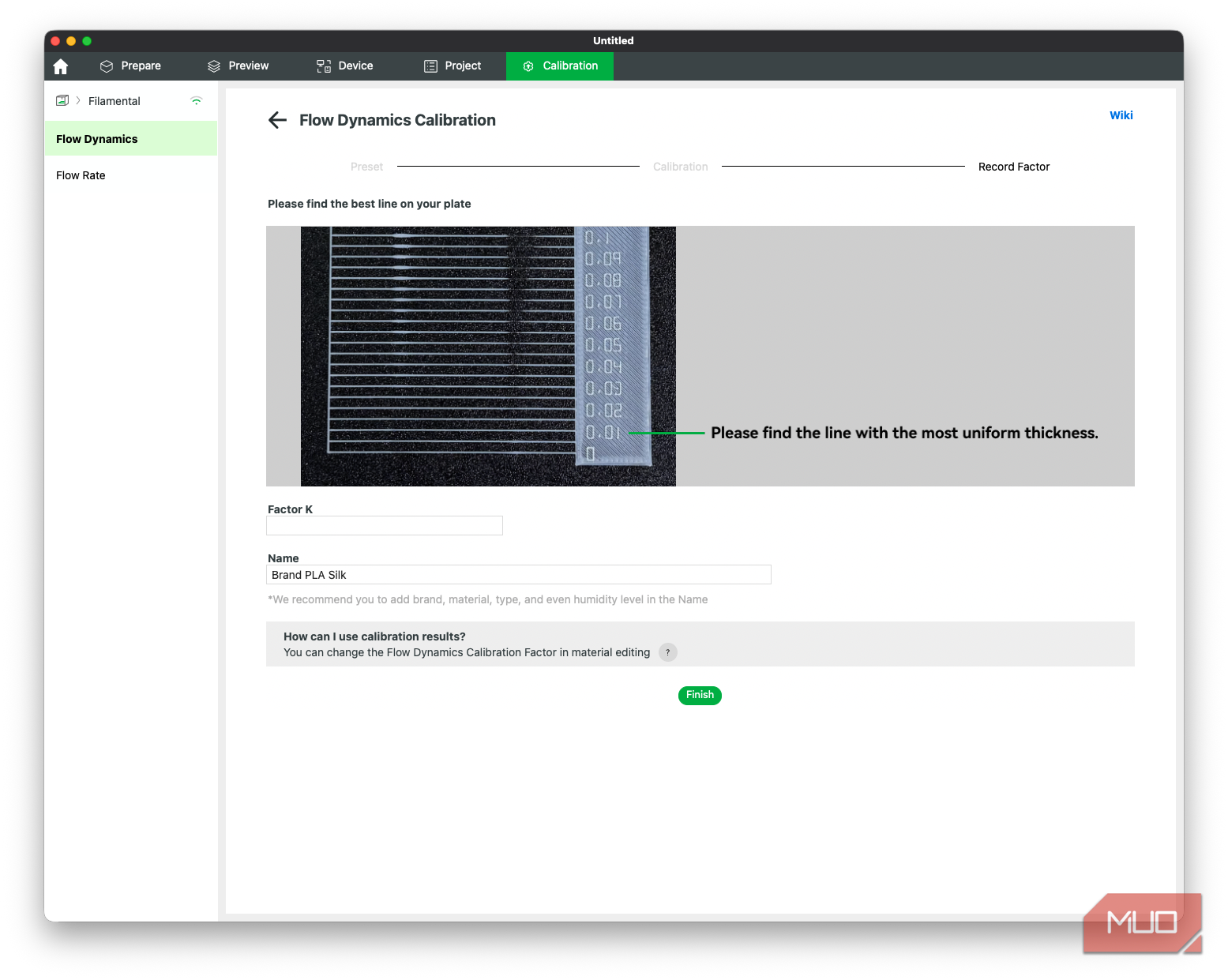Go to the Home icon
1228x980 pixels.
(61, 66)
